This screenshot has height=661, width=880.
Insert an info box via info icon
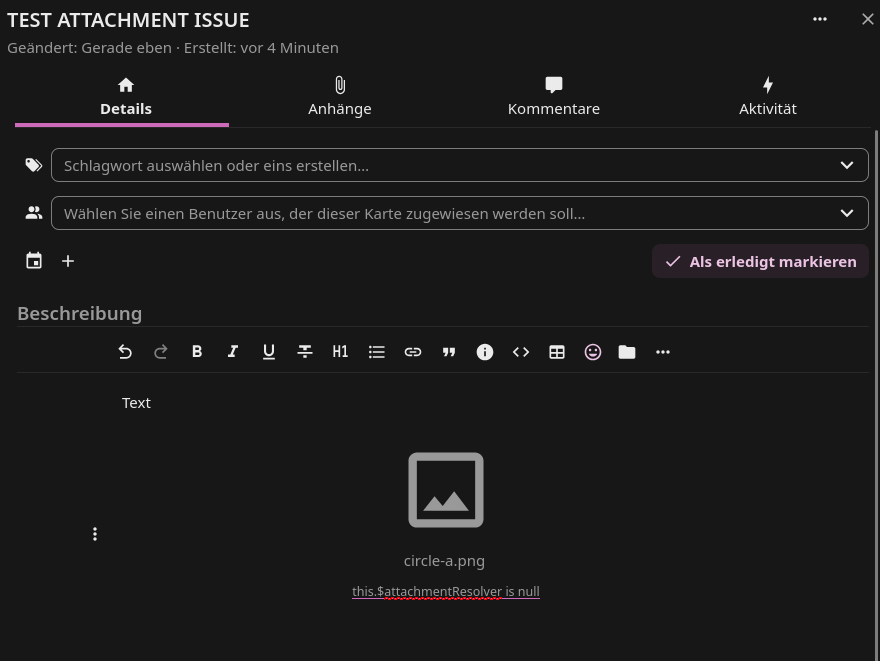tap(485, 352)
